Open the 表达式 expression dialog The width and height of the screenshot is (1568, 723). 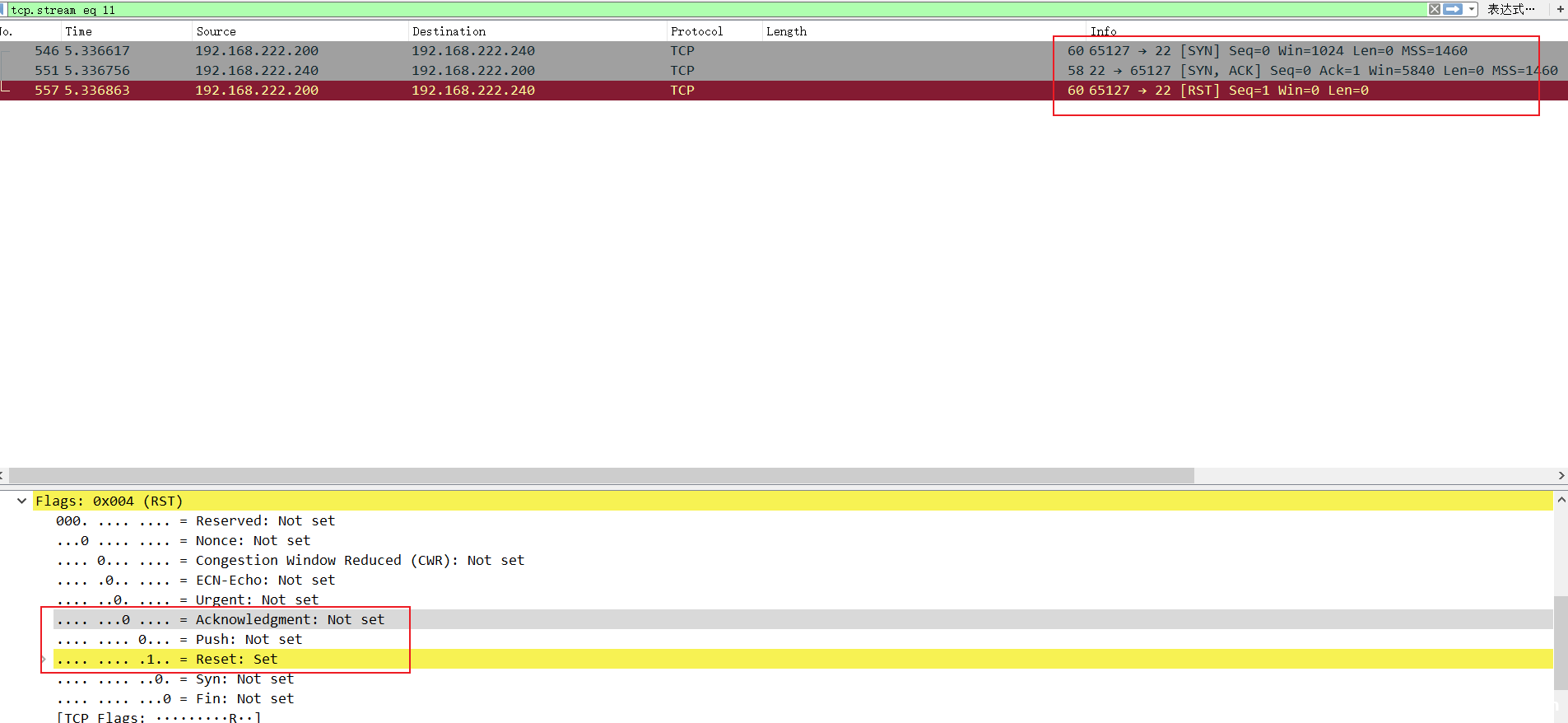coord(1510,9)
